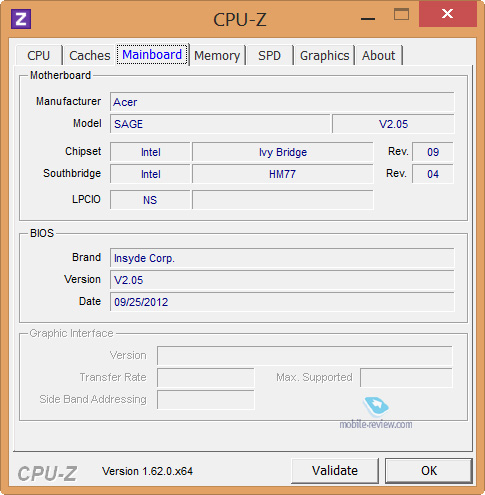Close the CPU-Z window

click(x=447, y=14)
